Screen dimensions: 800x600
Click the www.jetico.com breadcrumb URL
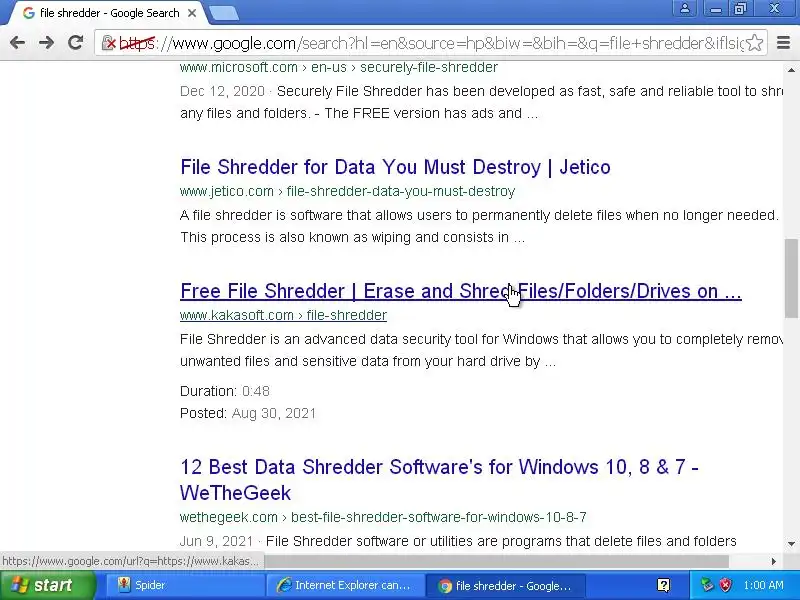coord(347,191)
